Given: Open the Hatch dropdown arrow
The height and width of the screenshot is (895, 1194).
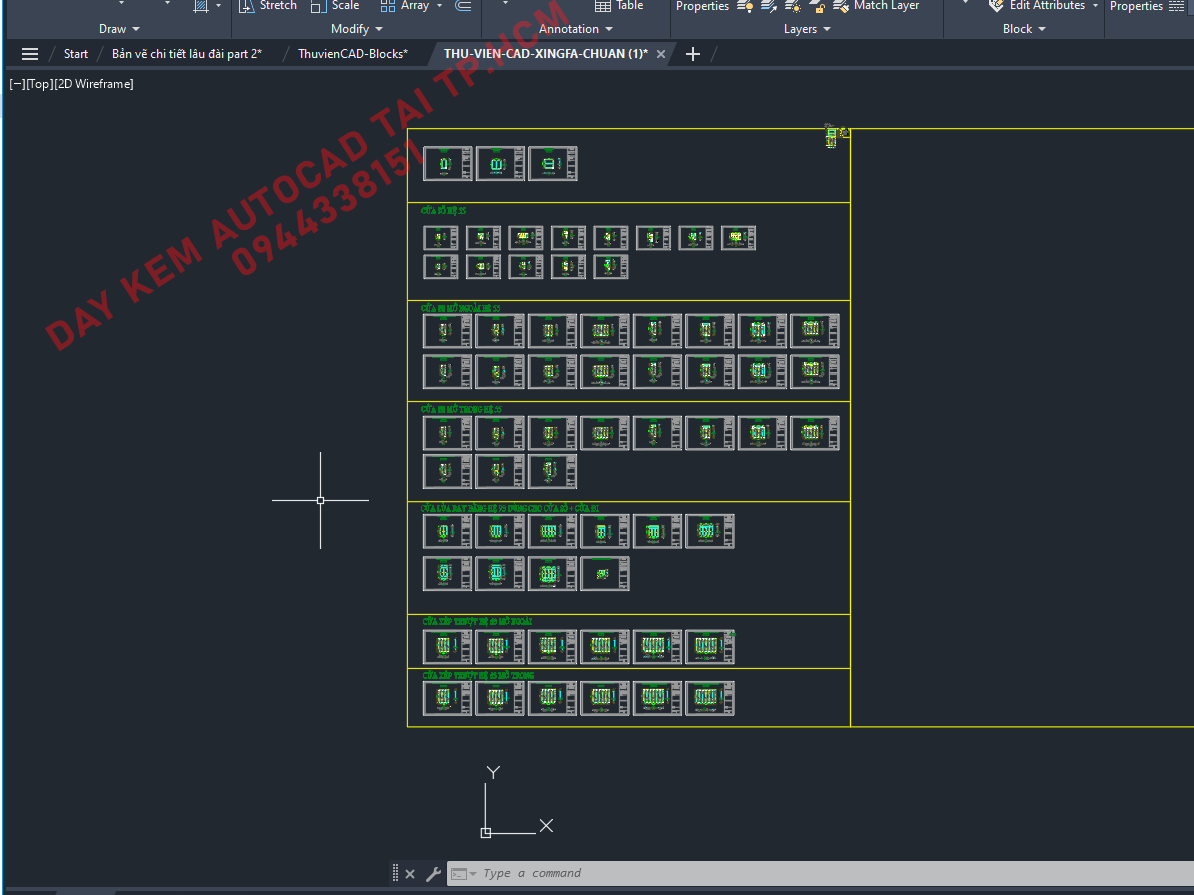Looking at the screenshot, I should (x=219, y=6).
